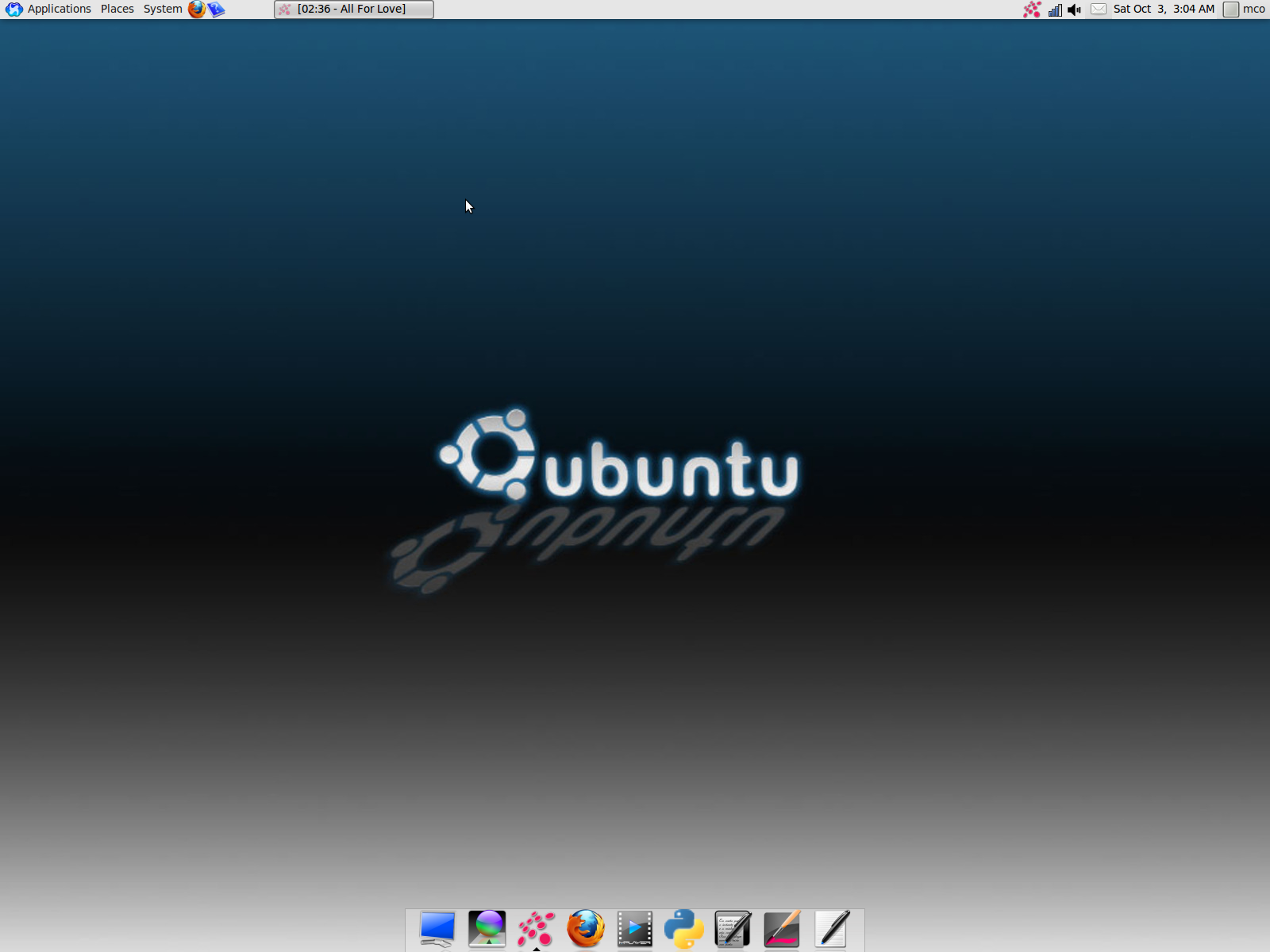1270x952 pixels.
Task: Open the Applications menu
Action: click(x=48, y=9)
